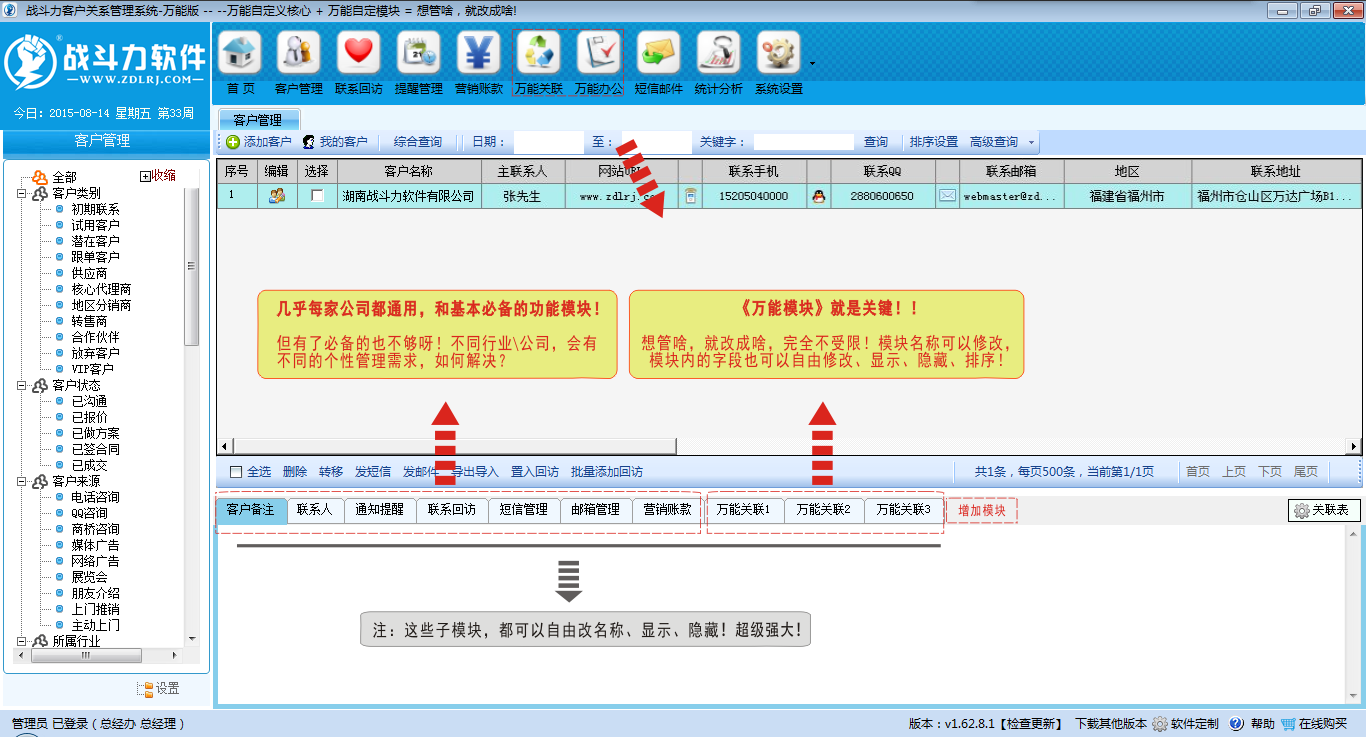Click the 联系手机 column header
Viewport: 1366px width, 737px height.
point(754,172)
